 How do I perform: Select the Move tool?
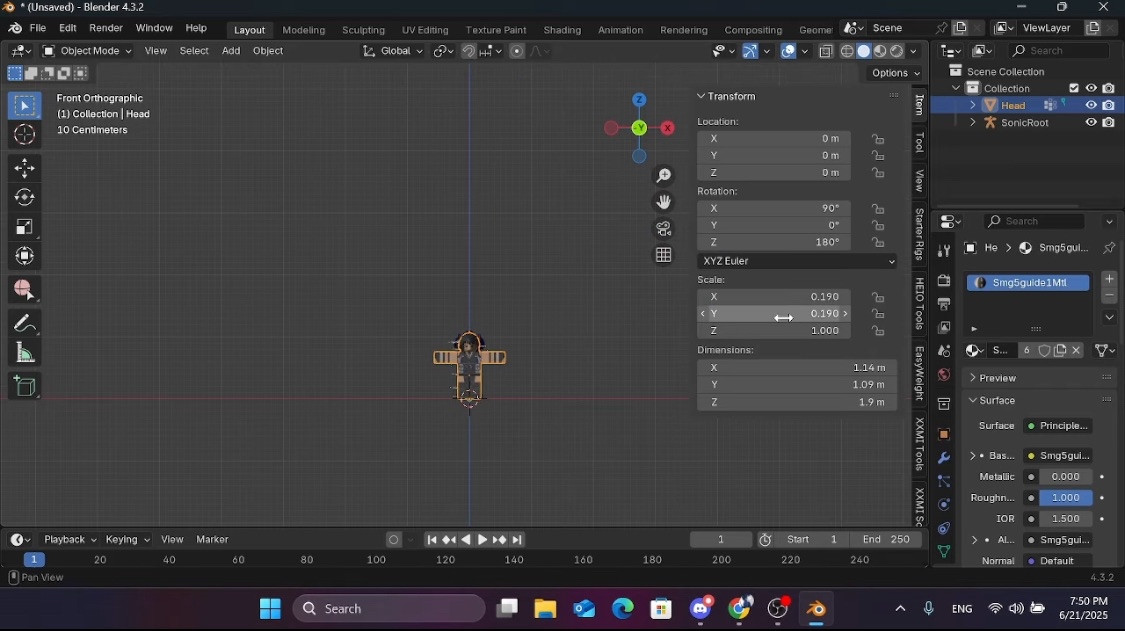click(x=24, y=168)
